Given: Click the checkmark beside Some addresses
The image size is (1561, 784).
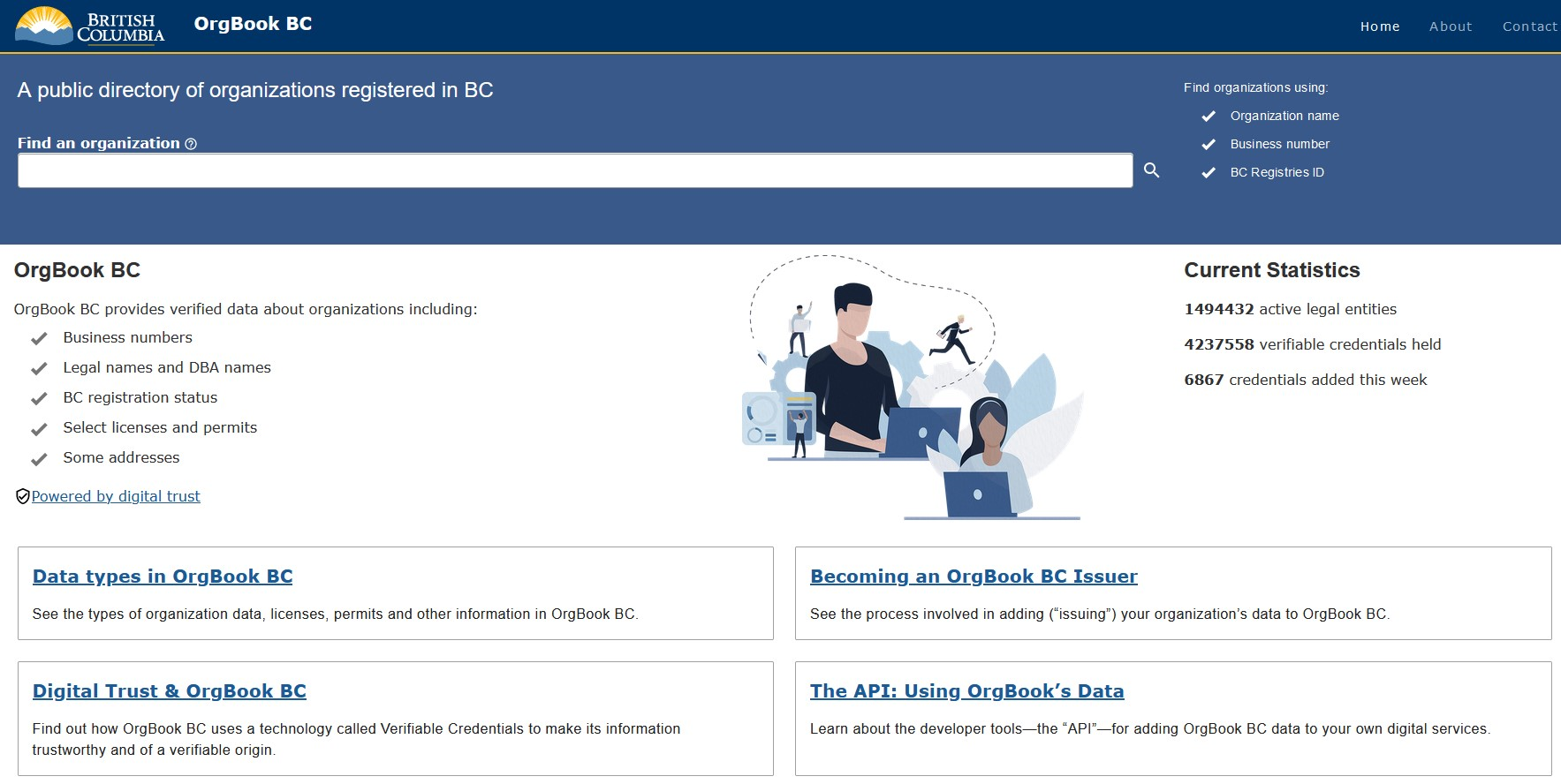Looking at the screenshot, I should (x=39, y=459).
